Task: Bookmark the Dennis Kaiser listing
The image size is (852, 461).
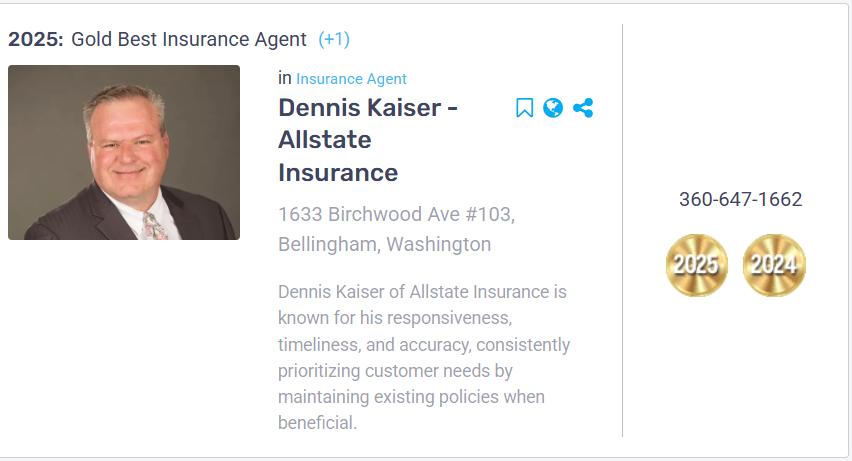Action: tap(525, 108)
